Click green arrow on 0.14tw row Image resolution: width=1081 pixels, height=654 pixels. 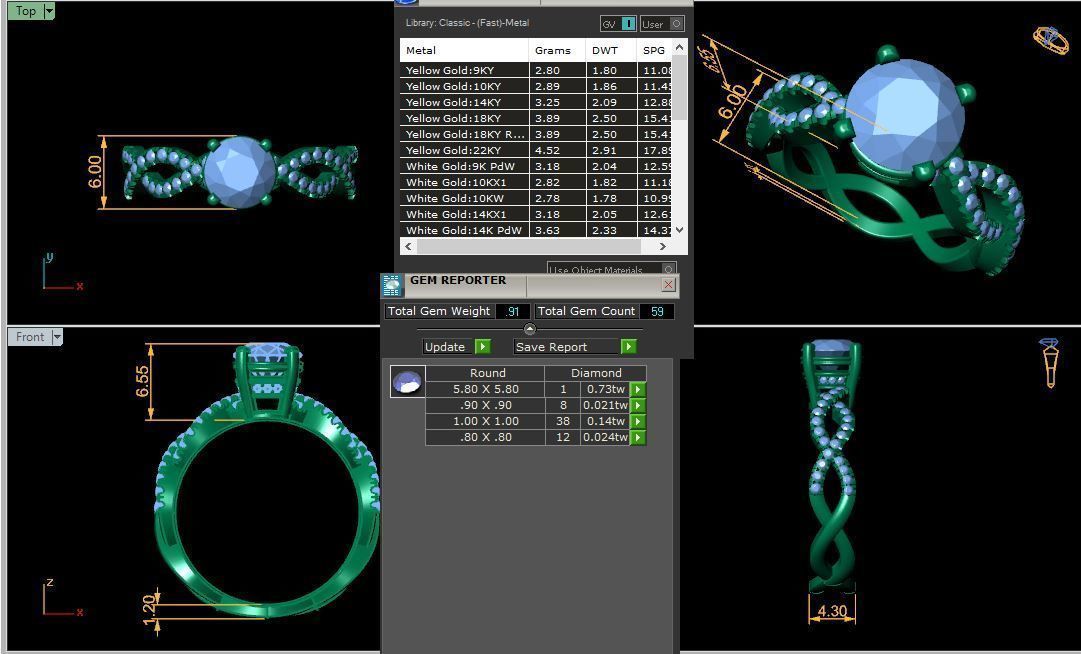[638, 421]
